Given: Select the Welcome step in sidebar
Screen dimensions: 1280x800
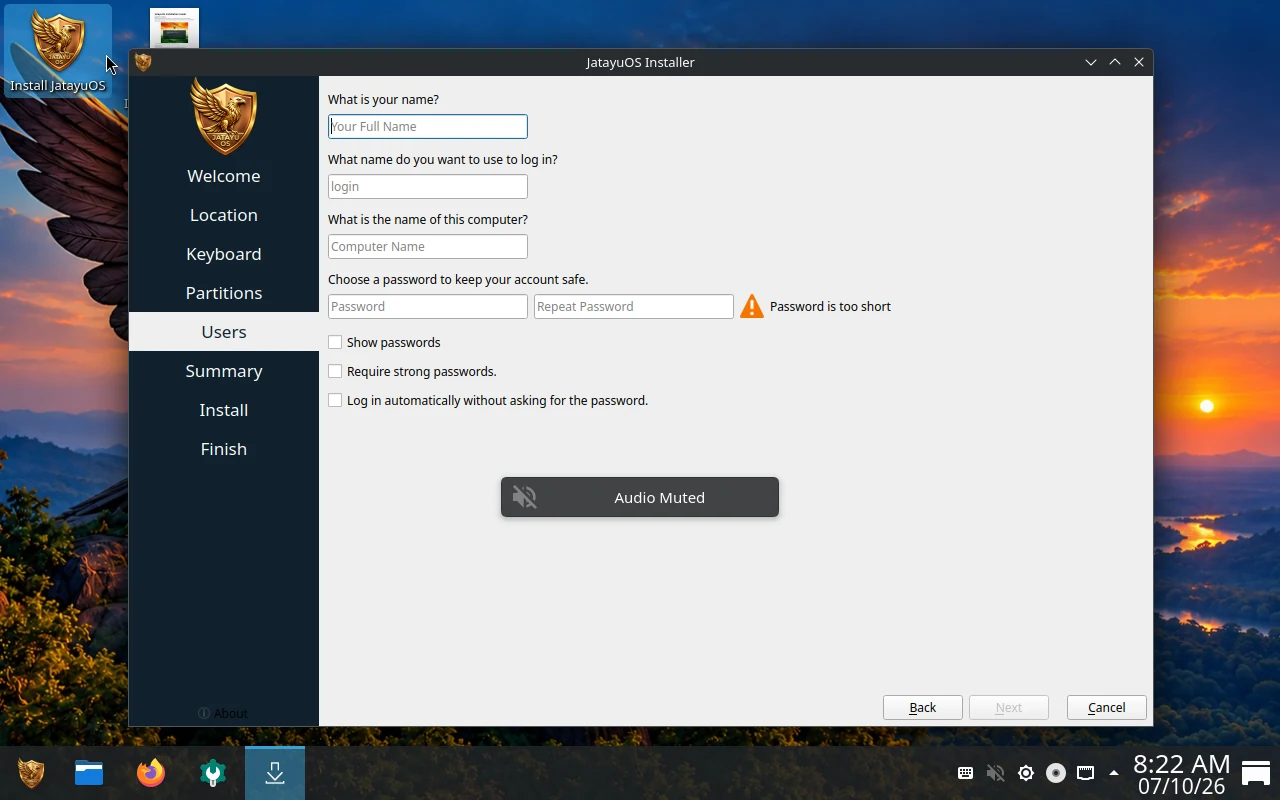Looking at the screenshot, I should [224, 176].
